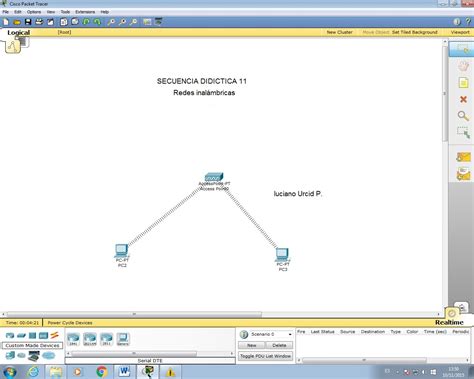Select the Wireless Devices category icon
Image resolution: width=474 pixels, height=379 pixels.
43,336
